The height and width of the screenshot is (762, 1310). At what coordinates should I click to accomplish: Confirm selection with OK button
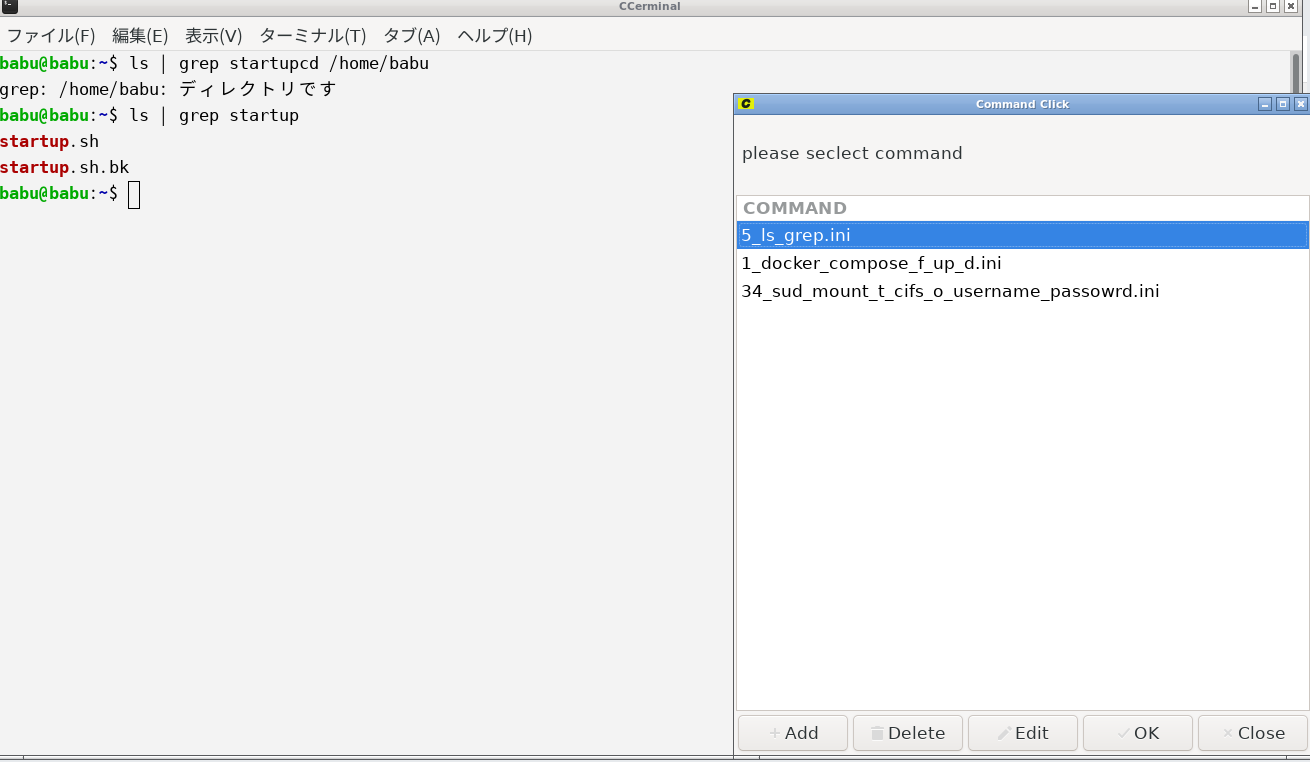[x=1137, y=733]
